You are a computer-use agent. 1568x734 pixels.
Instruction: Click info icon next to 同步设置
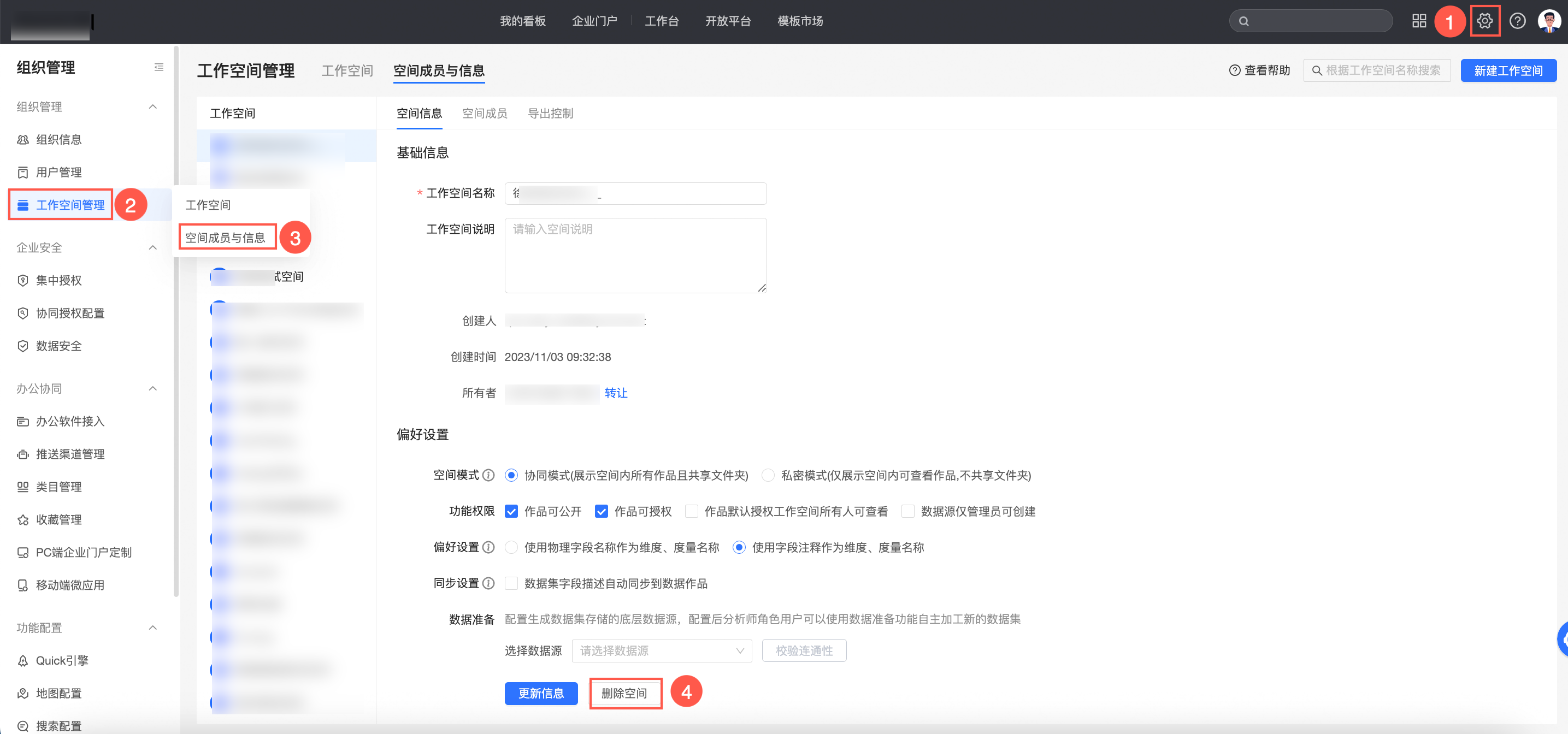pos(488,583)
